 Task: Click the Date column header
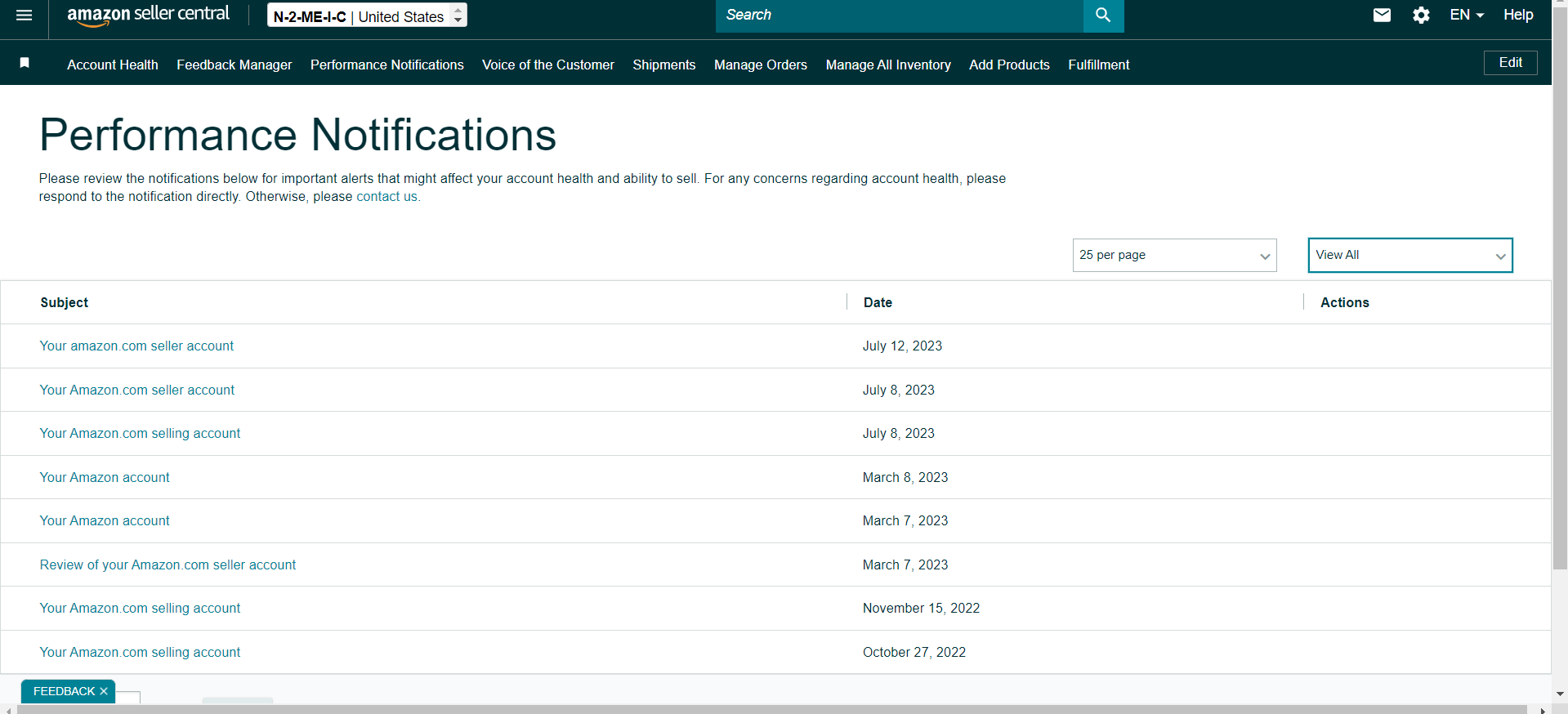coord(878,302)
